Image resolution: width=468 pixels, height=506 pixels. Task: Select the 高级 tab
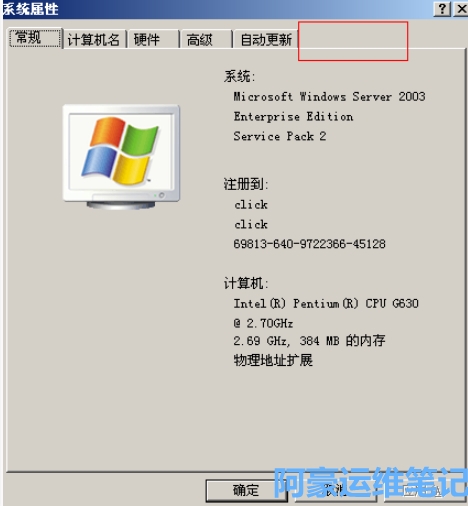click(x=206, y=40)
